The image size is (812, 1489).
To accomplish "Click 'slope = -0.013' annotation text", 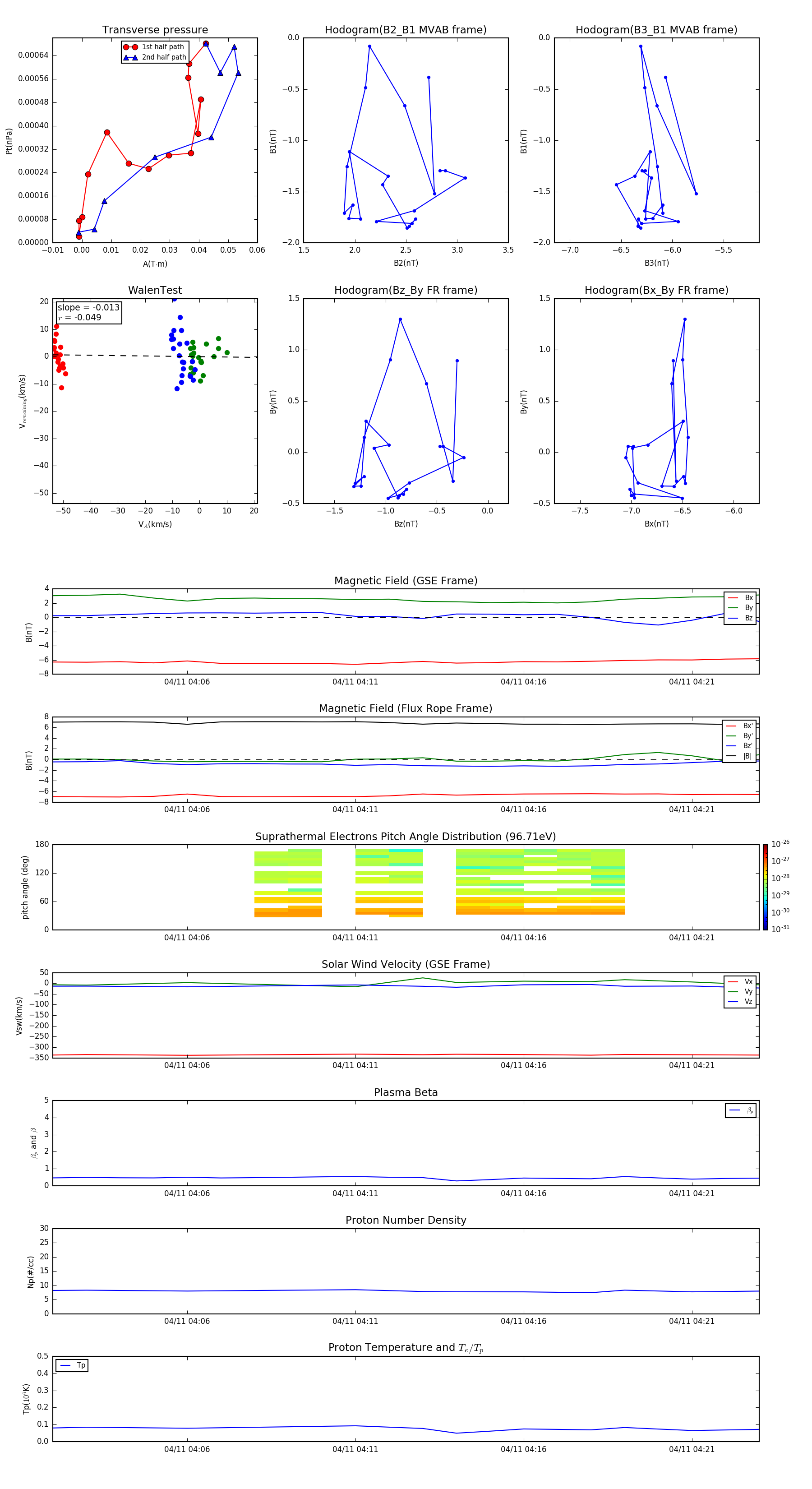I will [x=88, y=308].
